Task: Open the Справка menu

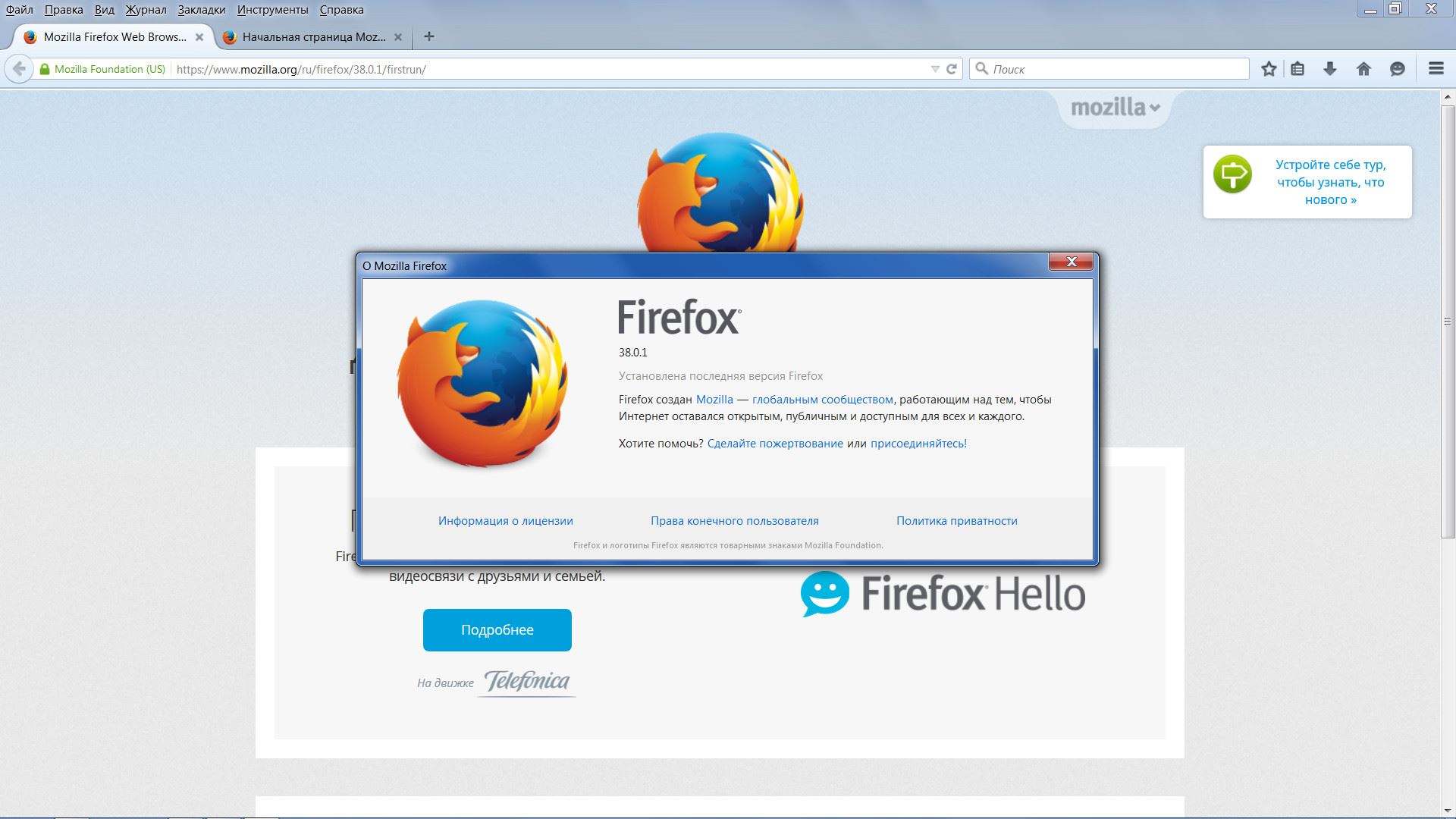Action: [341, 10]
